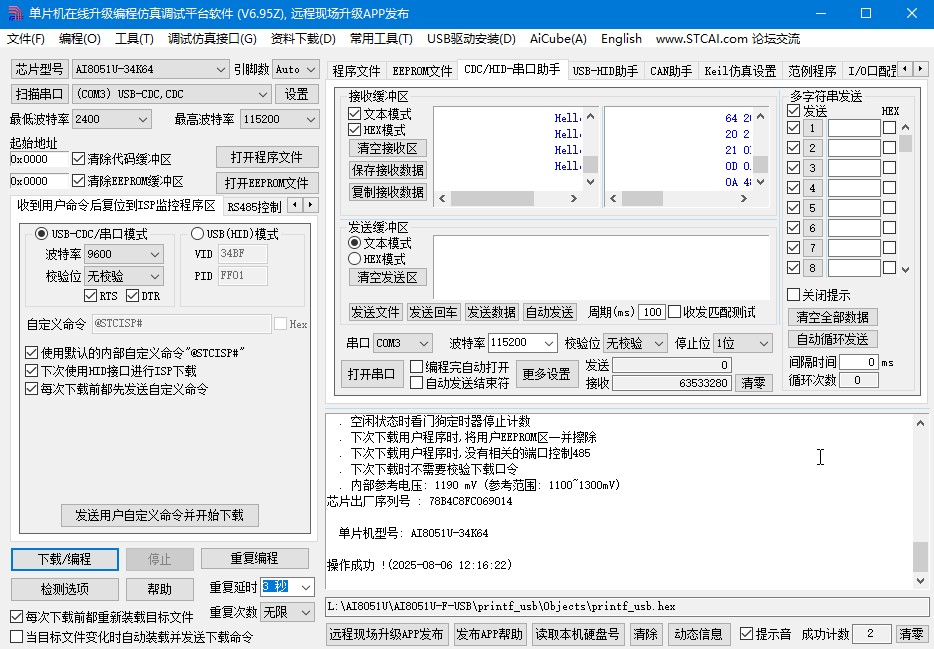The image size is (934, 649).
Task: Click multi-string send button number 3
Action: (812, 168)
